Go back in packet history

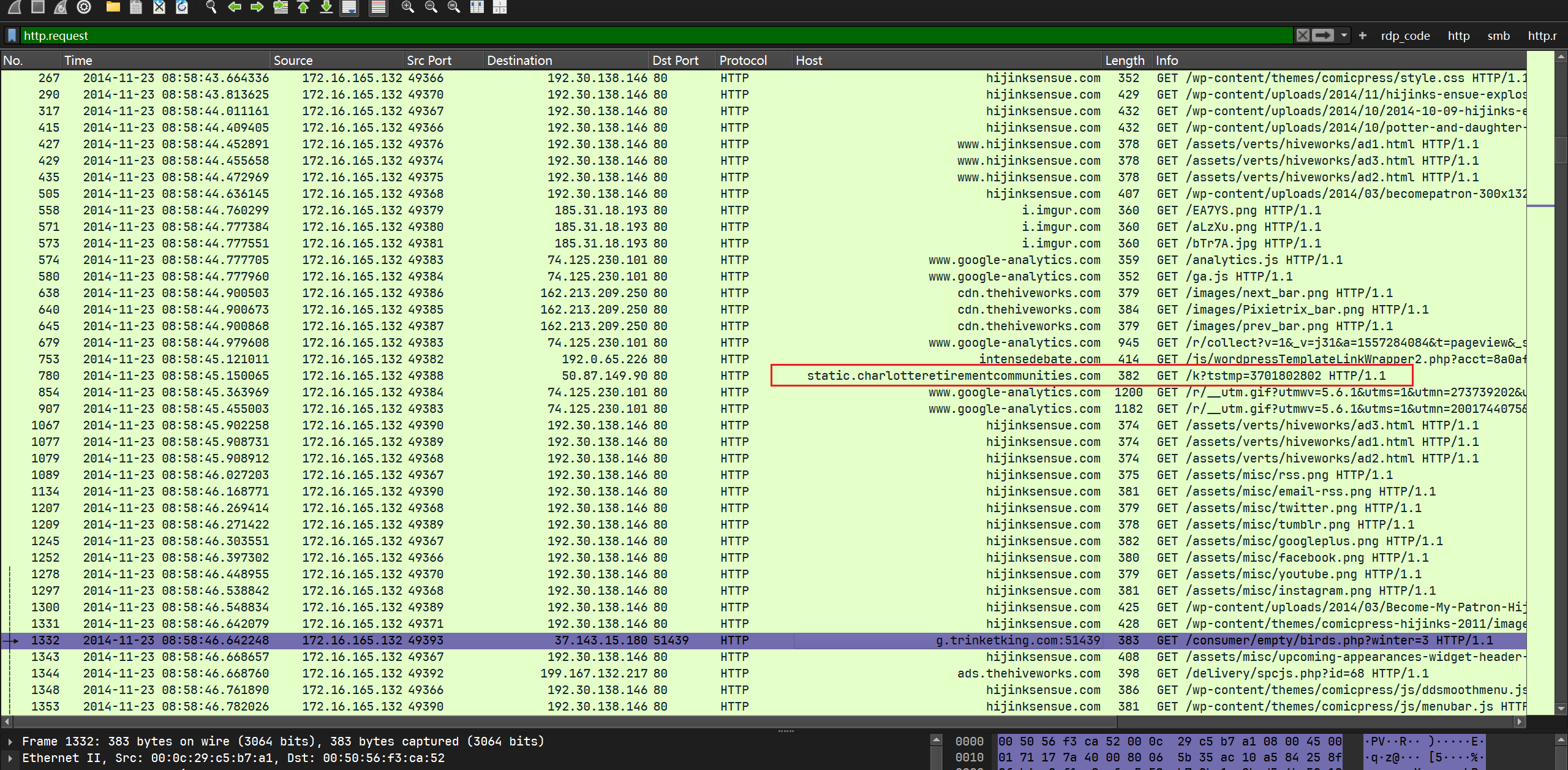pos(235,7)
